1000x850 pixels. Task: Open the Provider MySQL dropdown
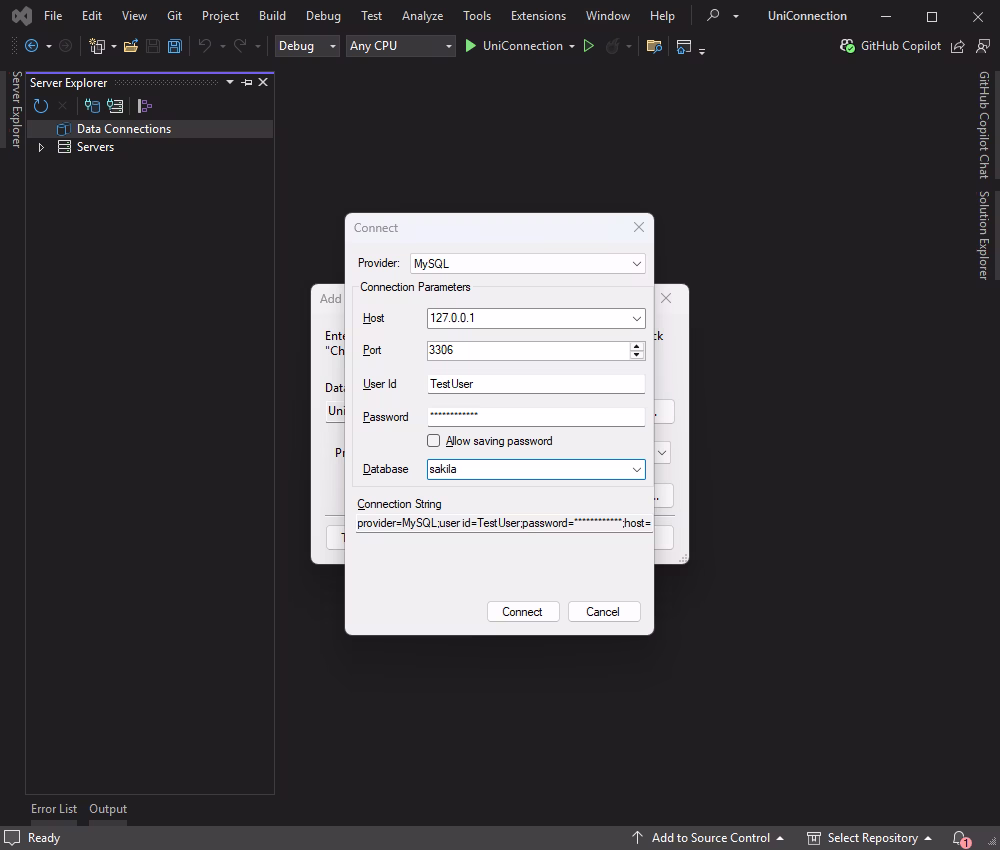[636, 263]
